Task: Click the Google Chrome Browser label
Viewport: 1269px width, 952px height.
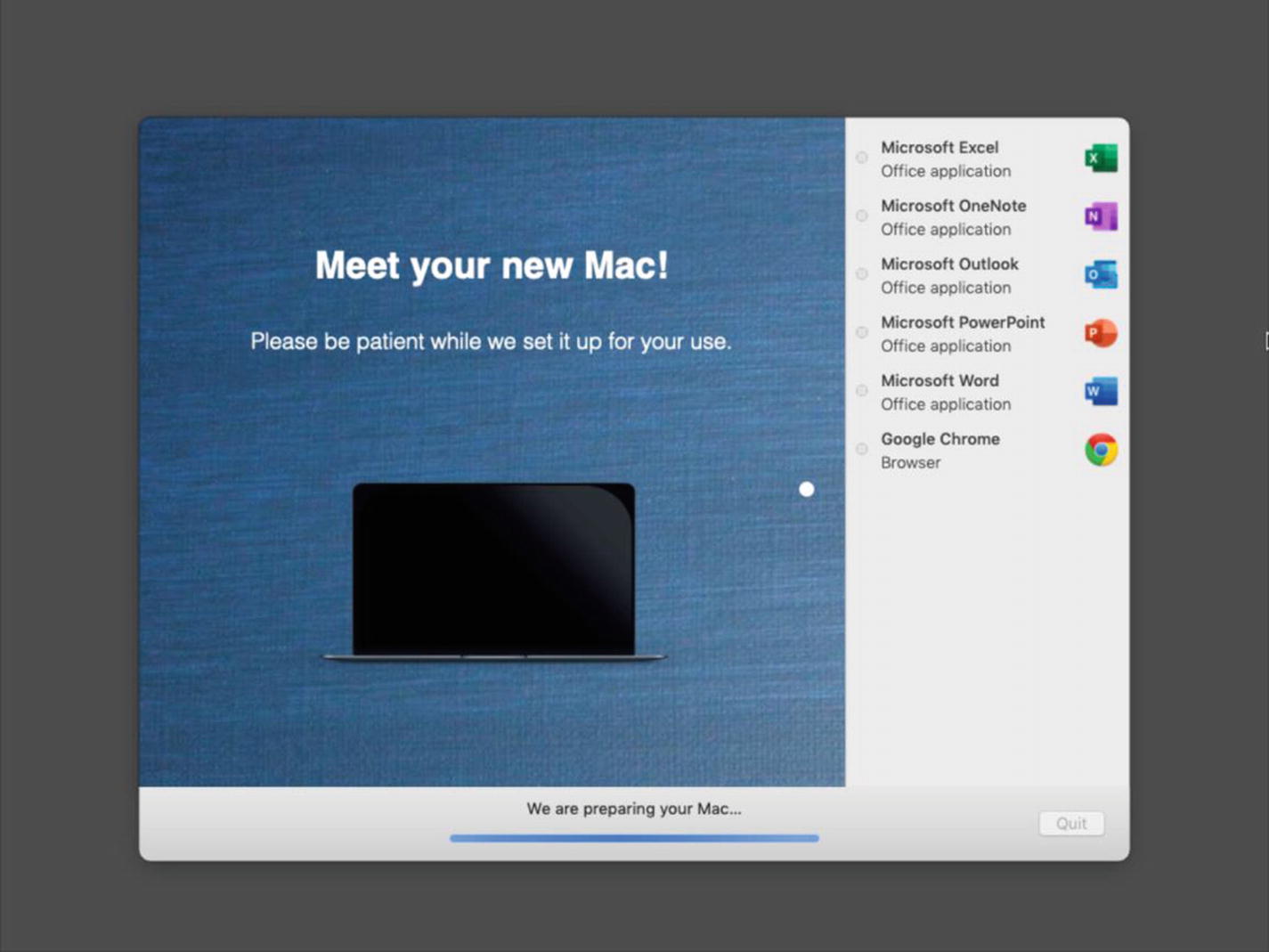Action: click(910, 462)
